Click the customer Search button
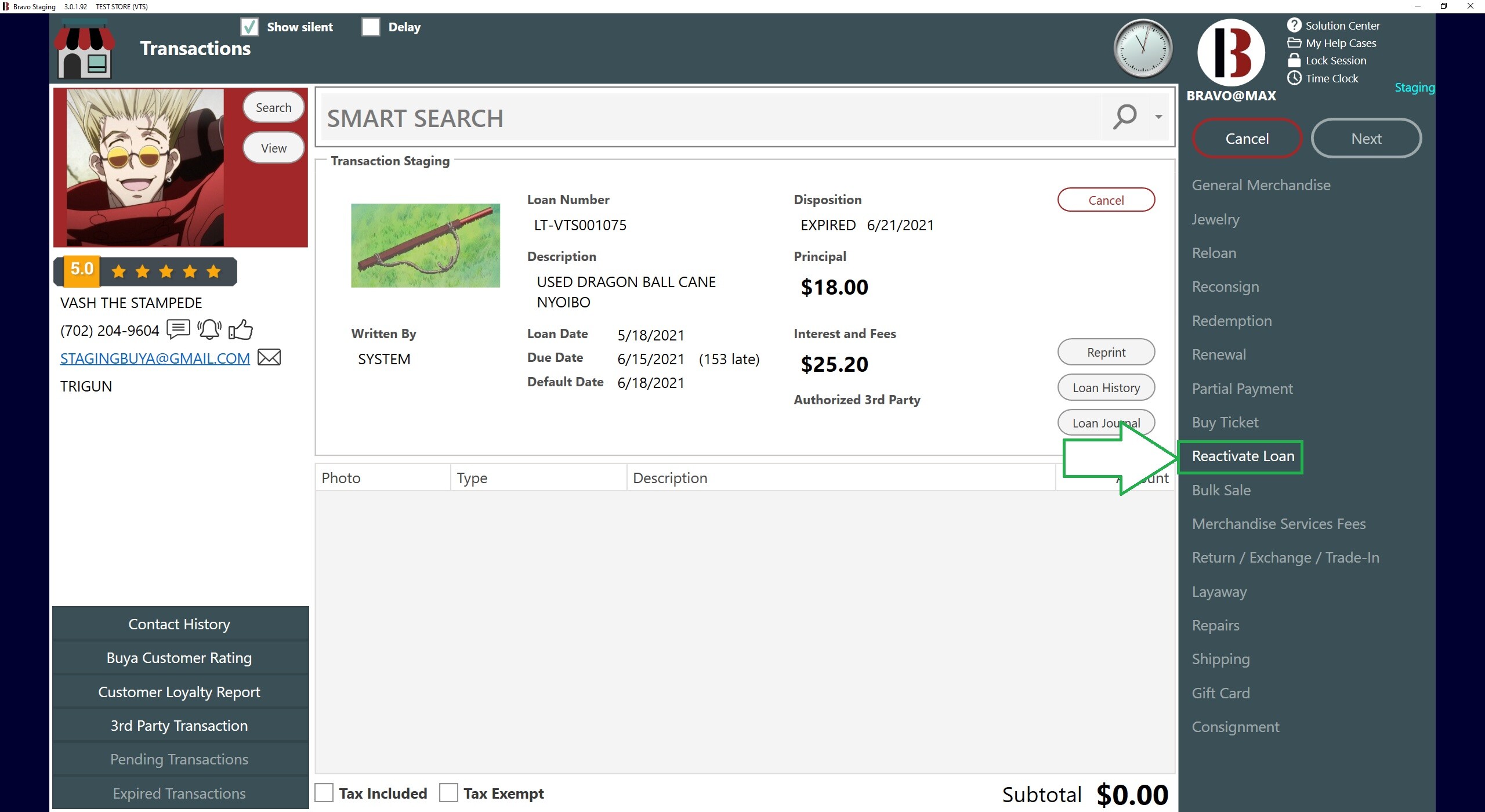1485x812 pixels. [x=273, y=107]
